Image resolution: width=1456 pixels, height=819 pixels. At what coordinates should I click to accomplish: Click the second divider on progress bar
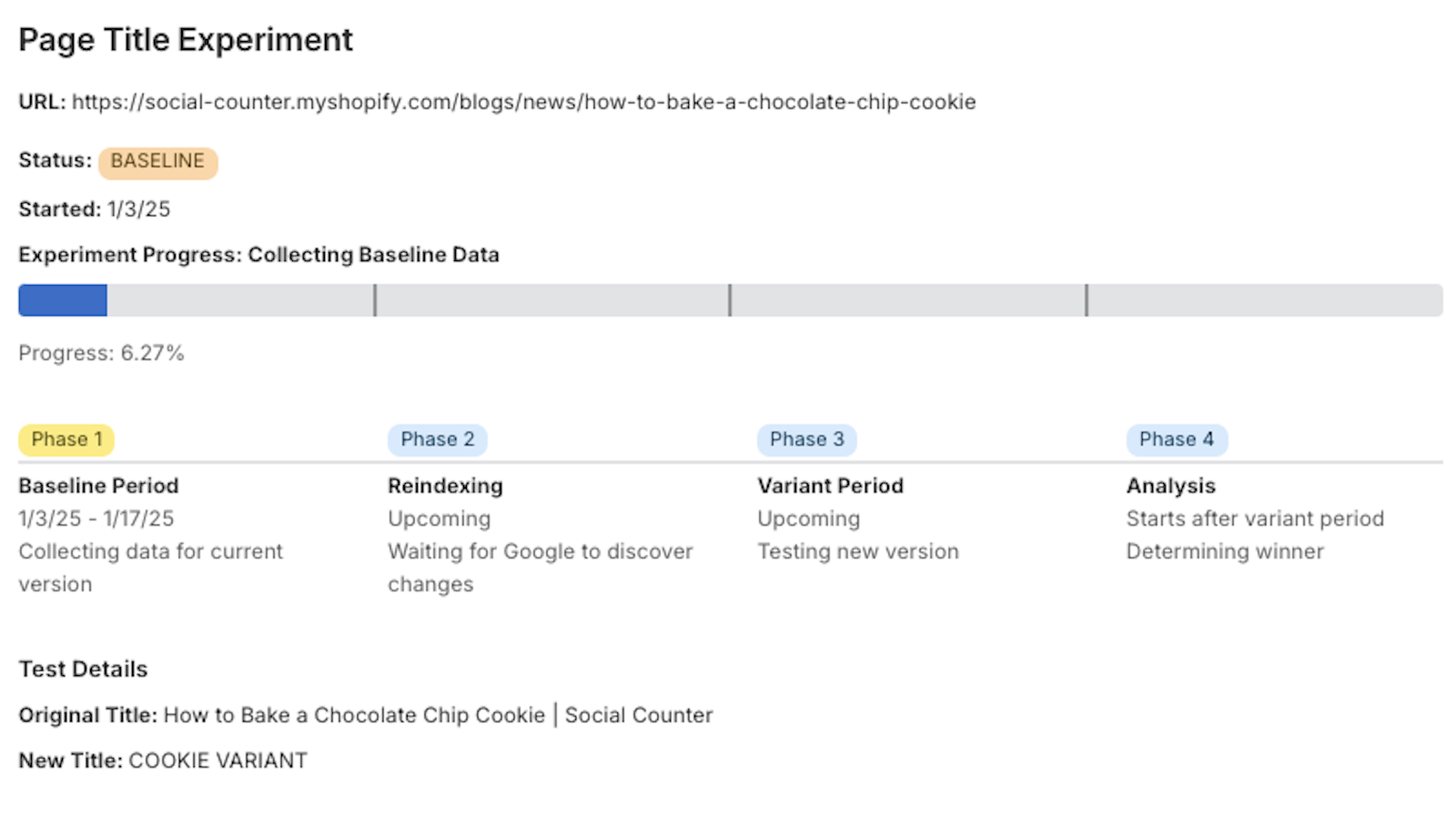click(730, 300)
